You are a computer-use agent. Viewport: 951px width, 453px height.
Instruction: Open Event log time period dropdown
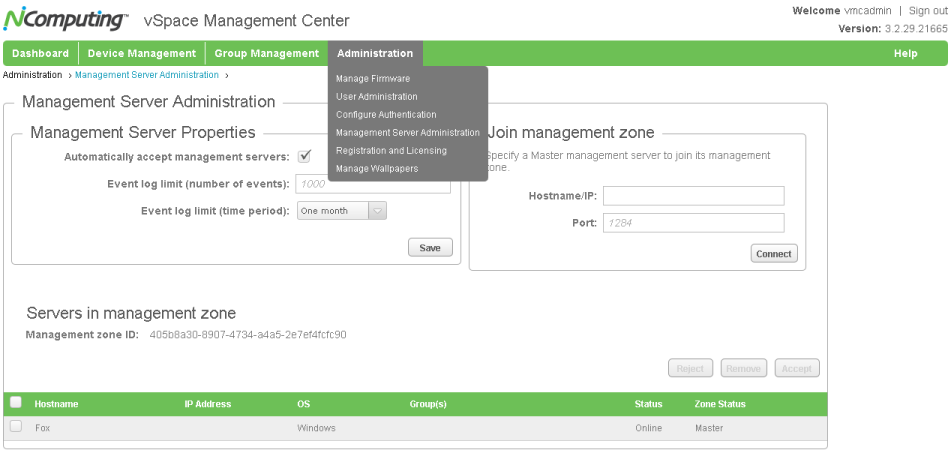tap(341, 211)
